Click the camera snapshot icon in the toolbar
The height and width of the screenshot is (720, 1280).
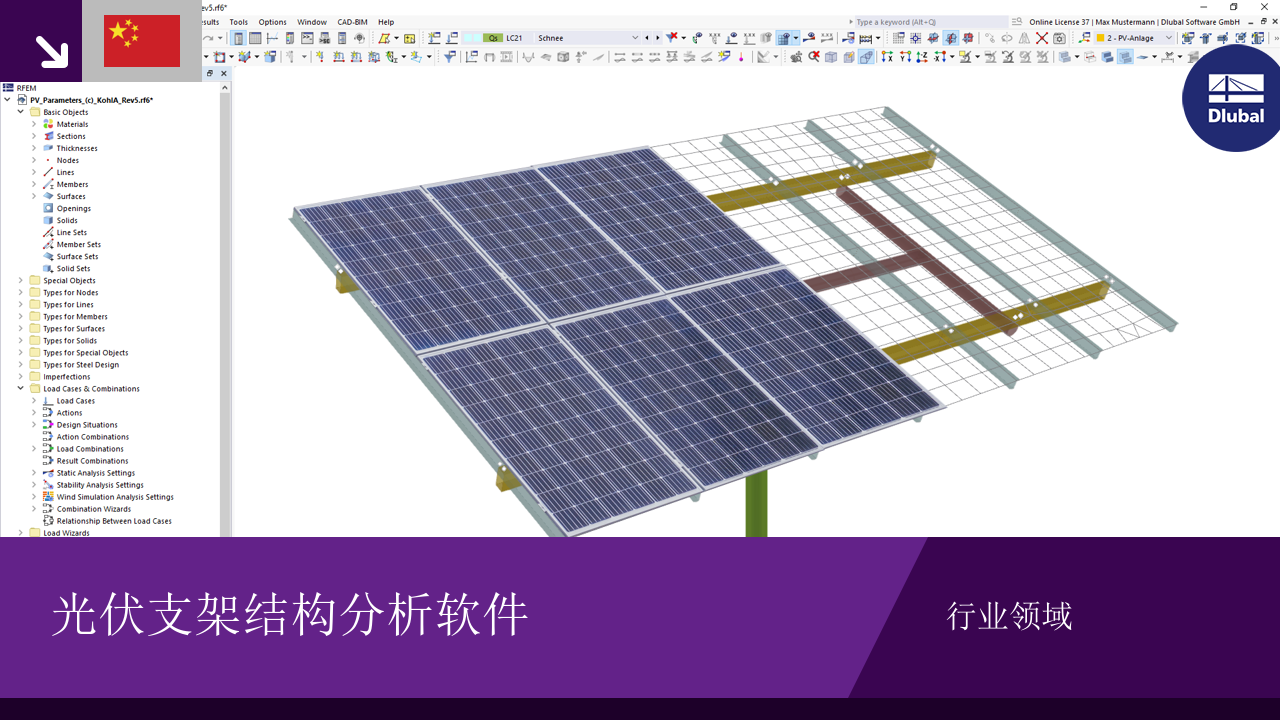(1059, 38)
